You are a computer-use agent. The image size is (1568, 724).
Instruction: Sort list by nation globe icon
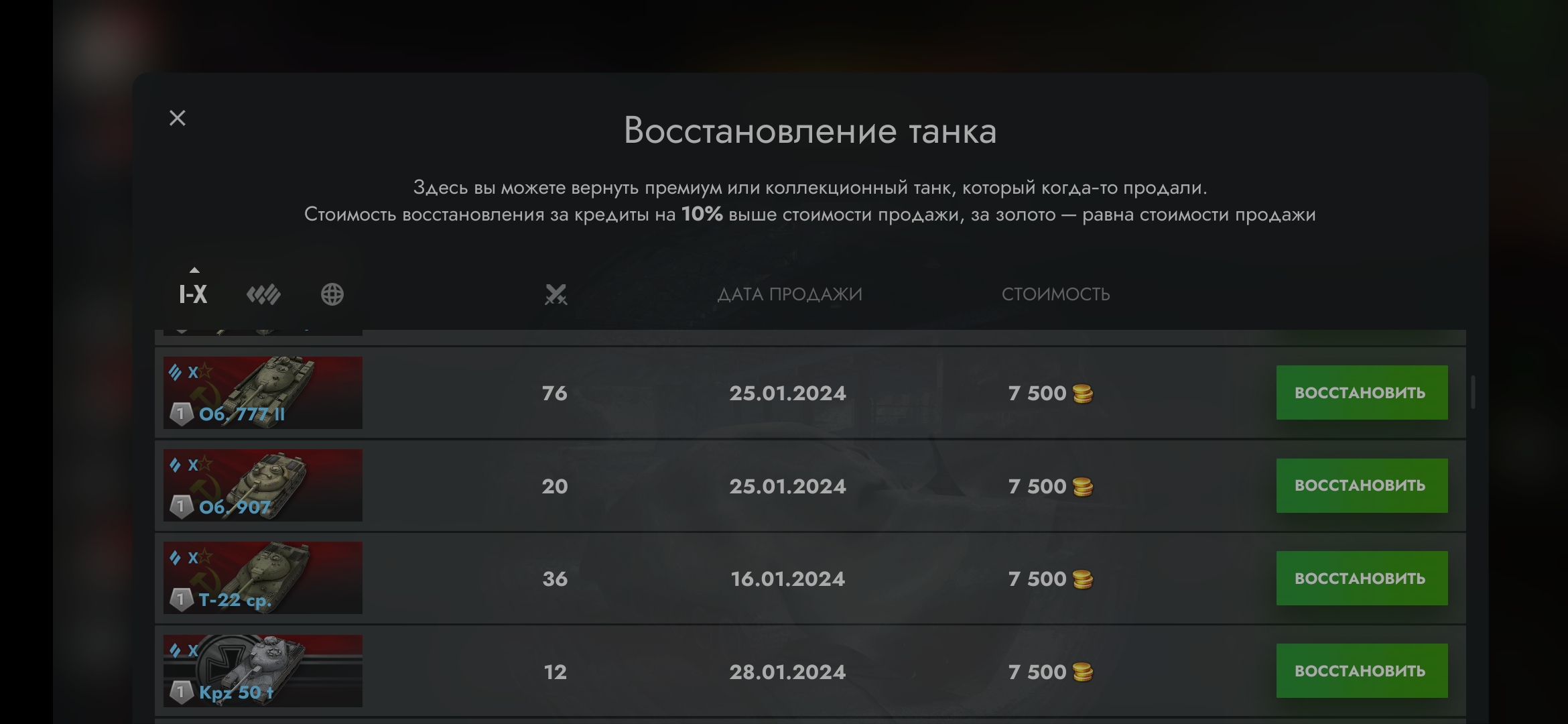click(332, 294)
